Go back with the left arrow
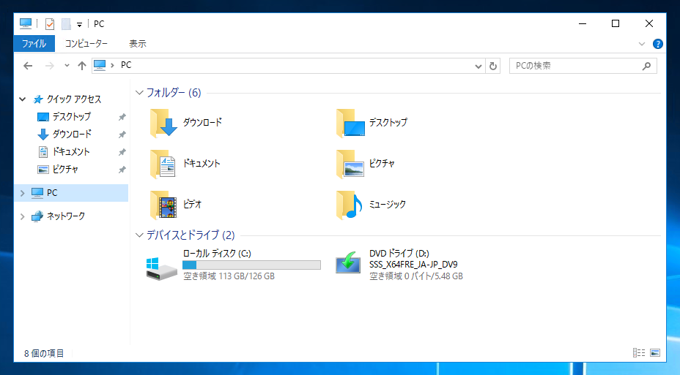This screenshot has height=375, width=680. pyautogui.click(x=28, y=66)
